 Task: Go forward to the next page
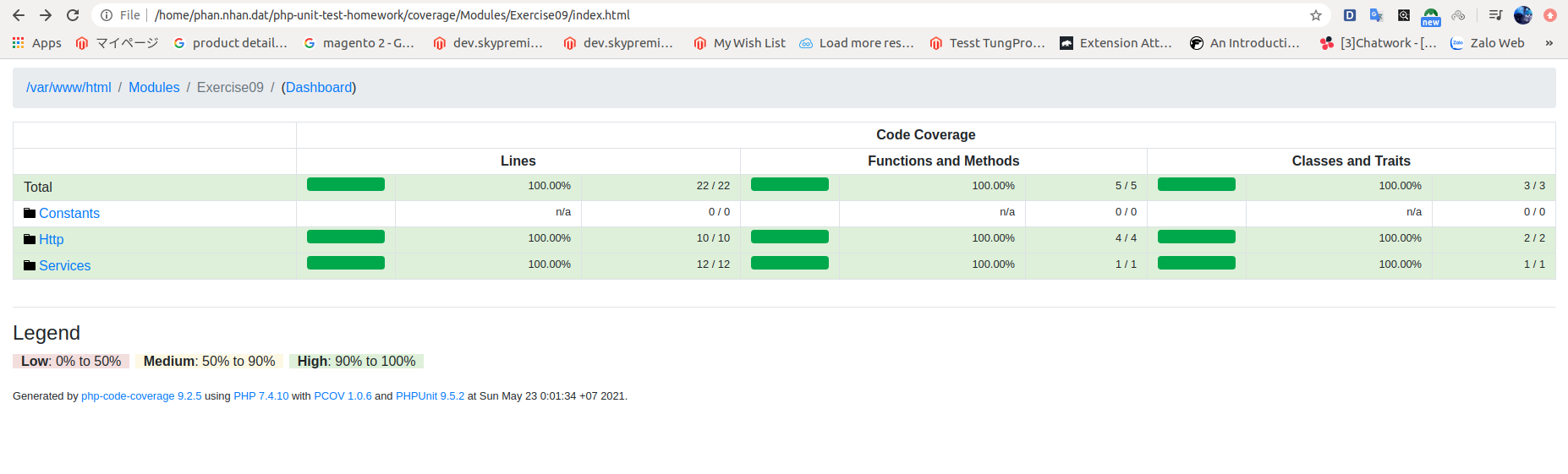[46, 15]
